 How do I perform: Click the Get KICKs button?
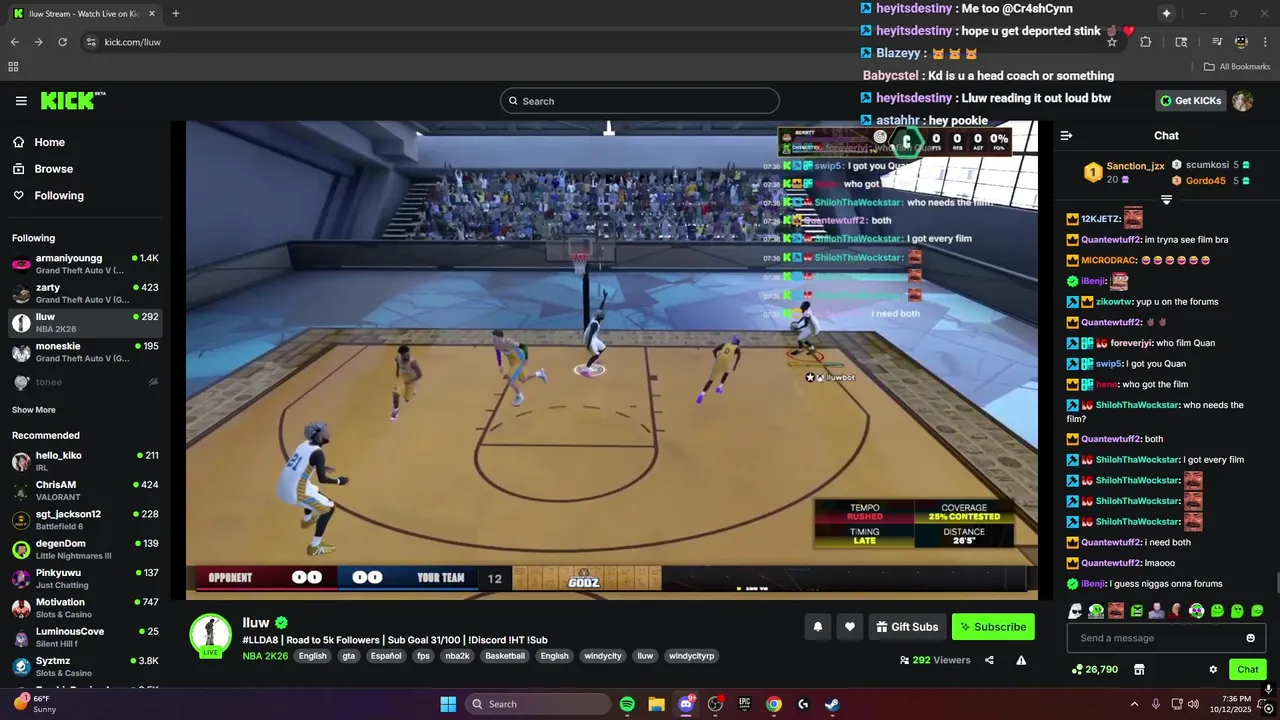click(1190, 101)
